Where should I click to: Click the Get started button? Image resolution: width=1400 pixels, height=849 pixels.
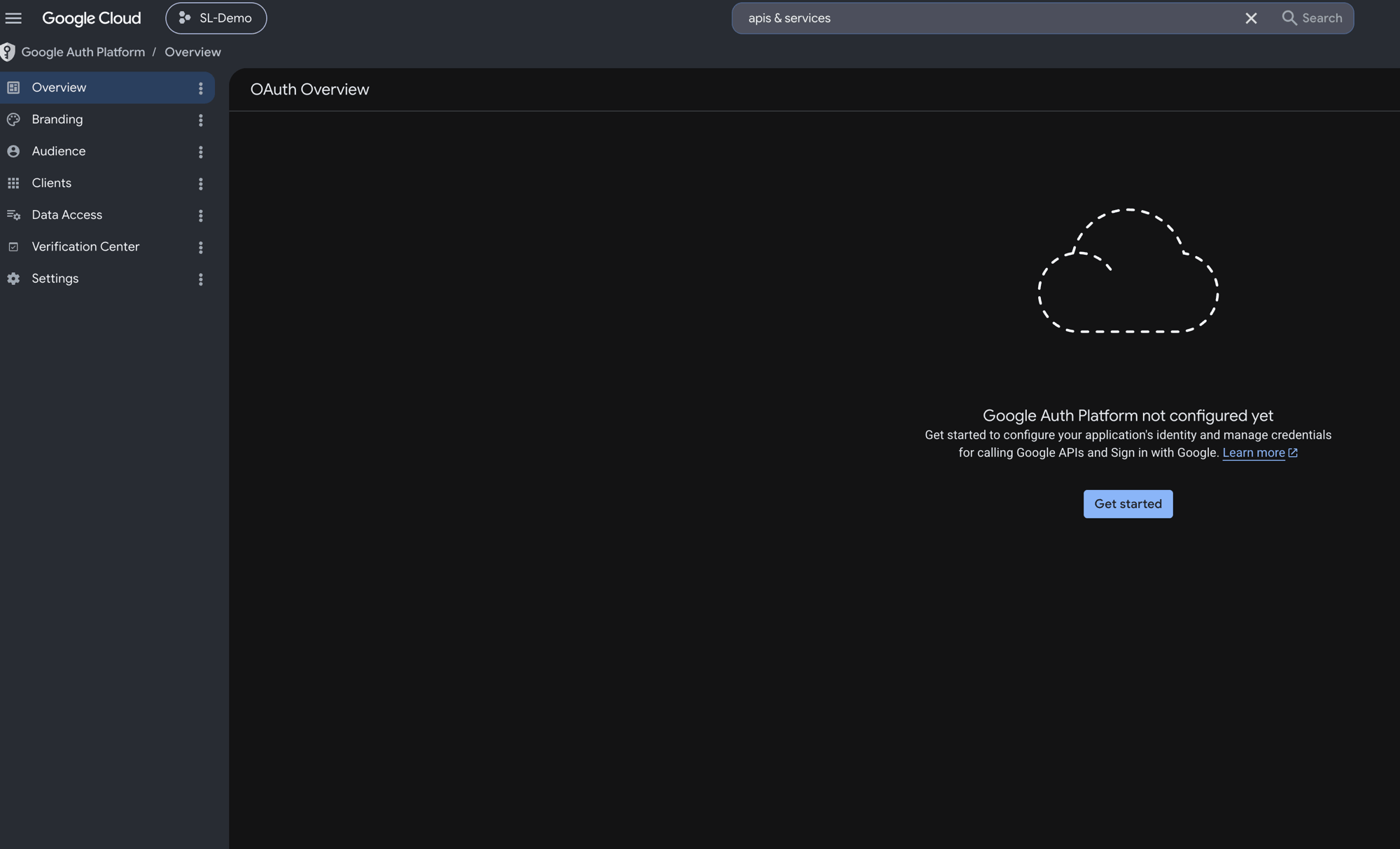point(1128,504)
